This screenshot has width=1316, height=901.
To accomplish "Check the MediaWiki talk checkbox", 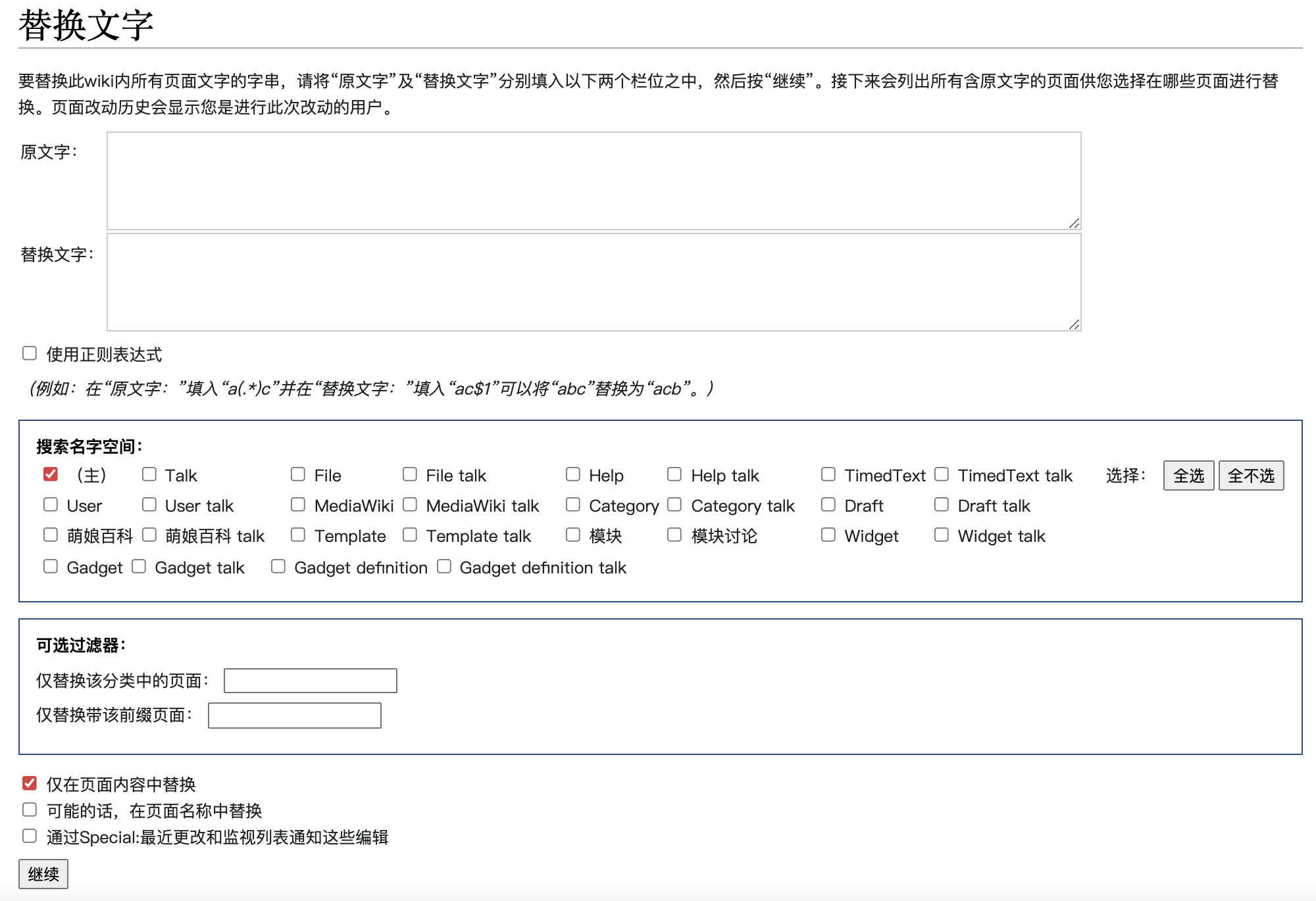I will pos(410,504).
